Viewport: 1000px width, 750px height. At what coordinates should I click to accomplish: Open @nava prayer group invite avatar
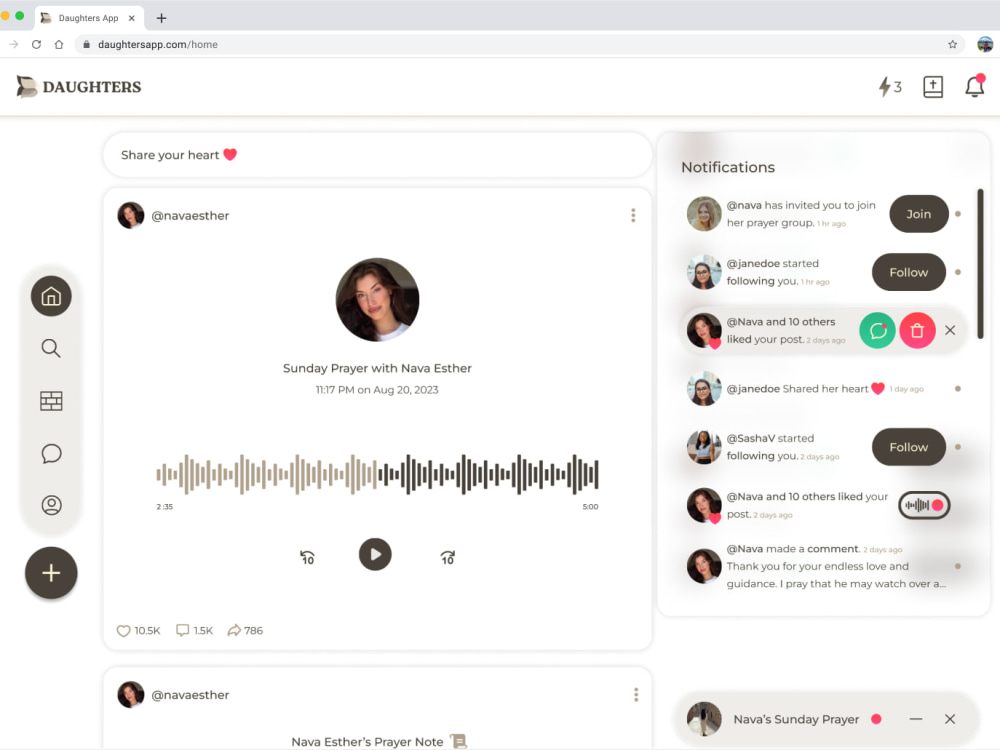(x=704, y=214)
